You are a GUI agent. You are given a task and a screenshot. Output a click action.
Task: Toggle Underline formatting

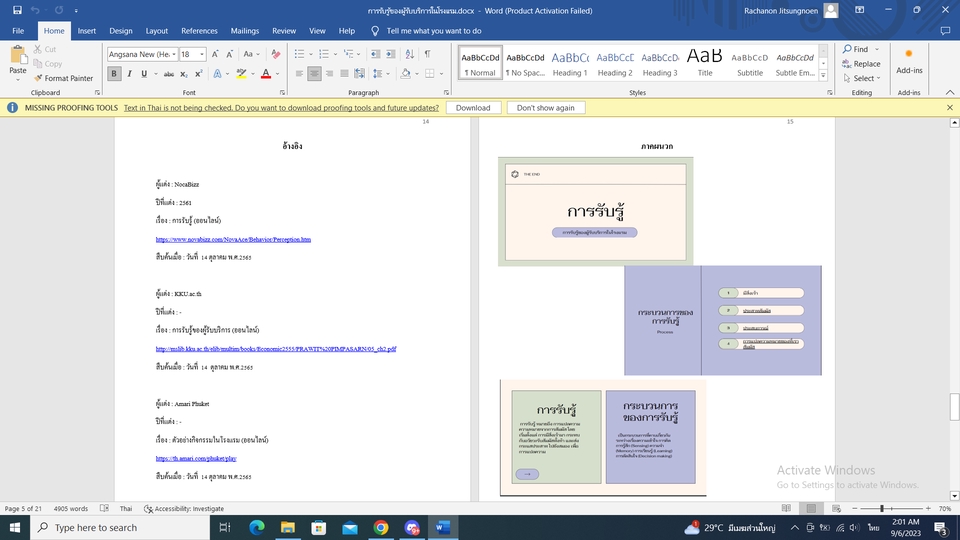point(144,74)
